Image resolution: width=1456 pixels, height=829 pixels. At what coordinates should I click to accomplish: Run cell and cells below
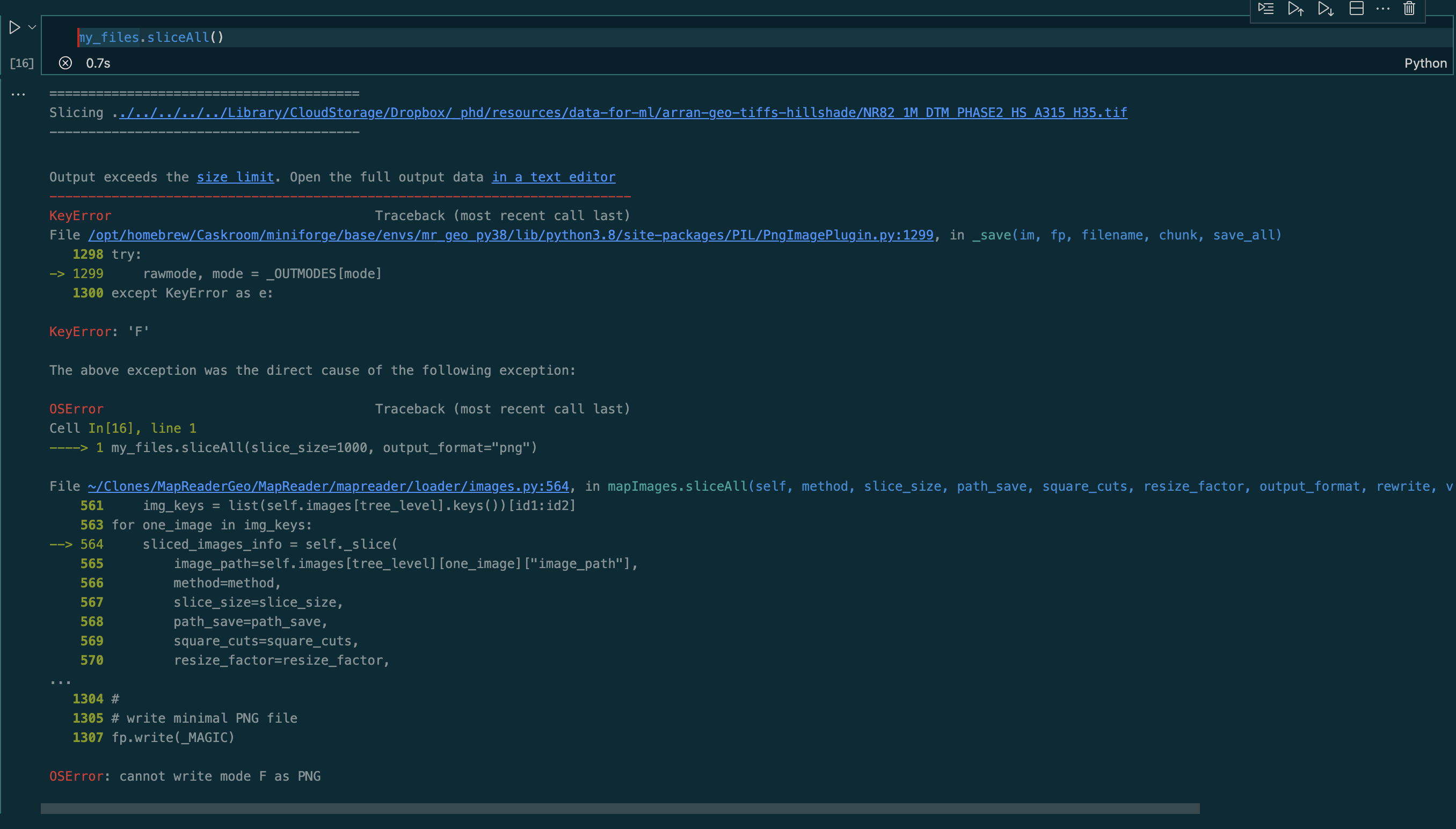[x=1326, y=9]
